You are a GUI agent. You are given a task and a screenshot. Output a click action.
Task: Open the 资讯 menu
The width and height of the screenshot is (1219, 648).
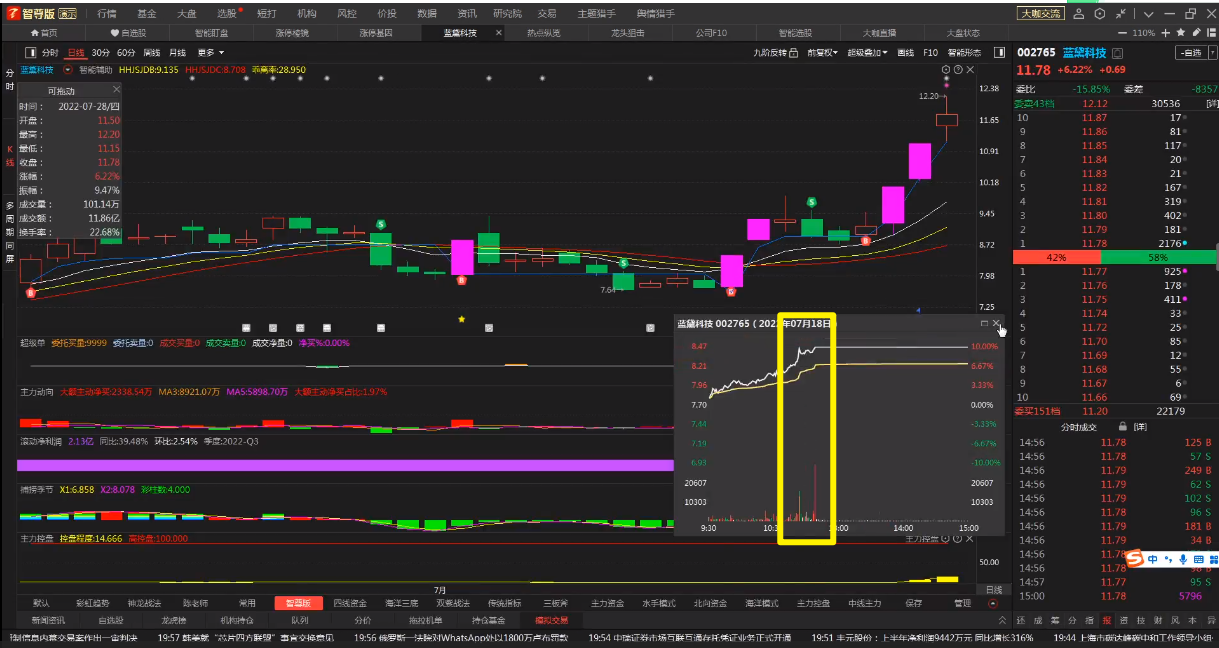(x=467, y=14)
